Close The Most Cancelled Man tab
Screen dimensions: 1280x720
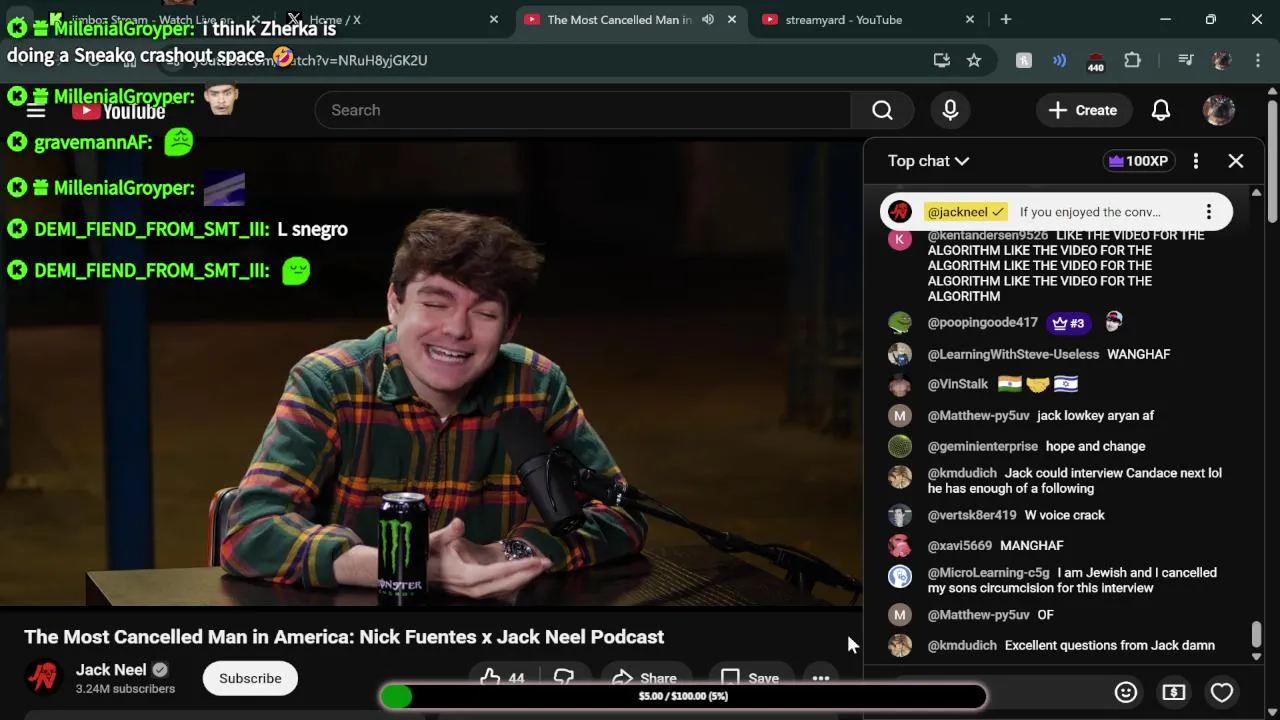732,19
